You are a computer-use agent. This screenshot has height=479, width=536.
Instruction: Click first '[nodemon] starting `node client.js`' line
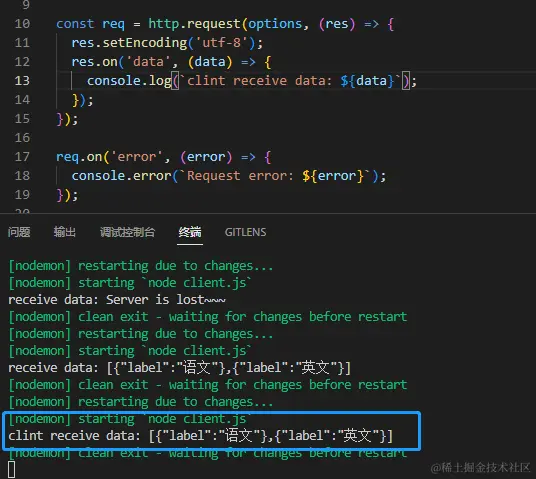(x=130, y=283)
